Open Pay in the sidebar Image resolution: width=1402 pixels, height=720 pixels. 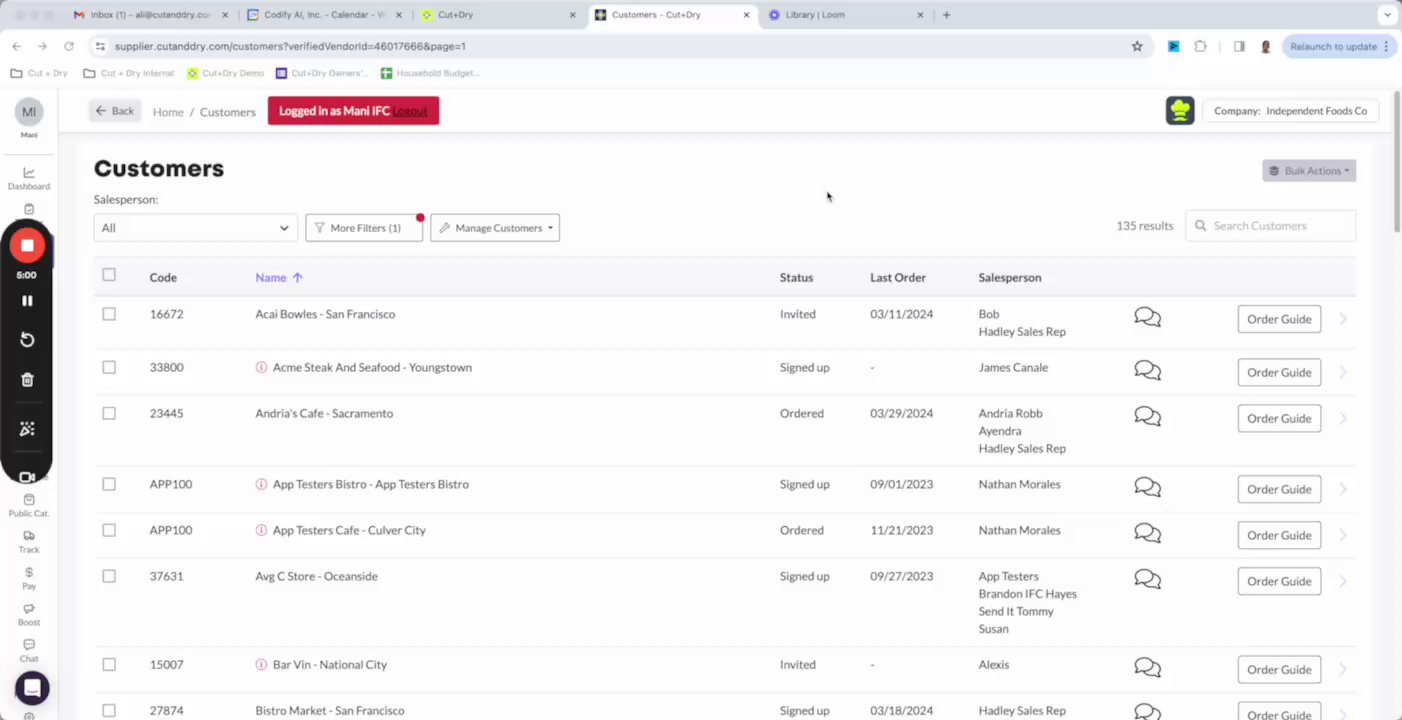[x=29, y=578]
